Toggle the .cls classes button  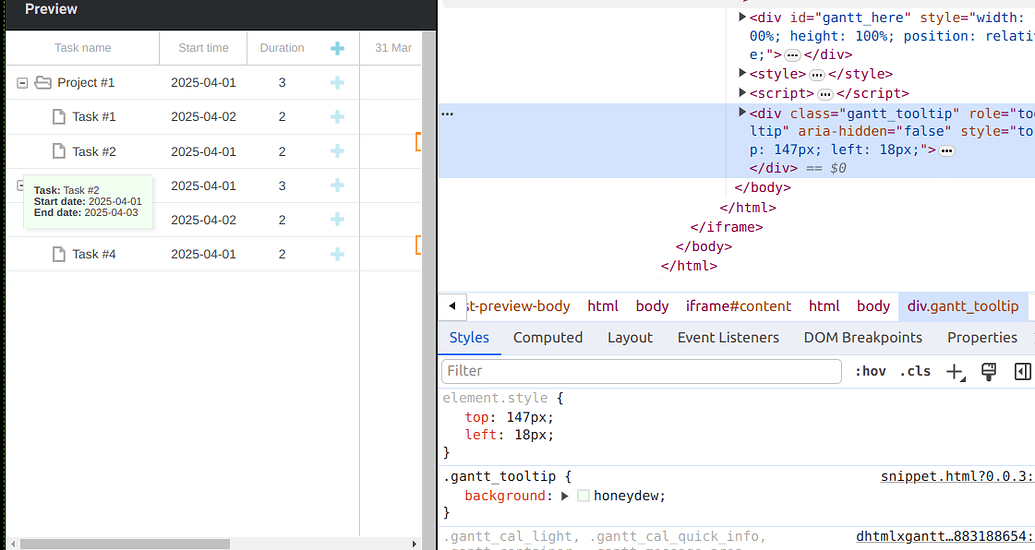pyautogui.click(x=915, y=372)
